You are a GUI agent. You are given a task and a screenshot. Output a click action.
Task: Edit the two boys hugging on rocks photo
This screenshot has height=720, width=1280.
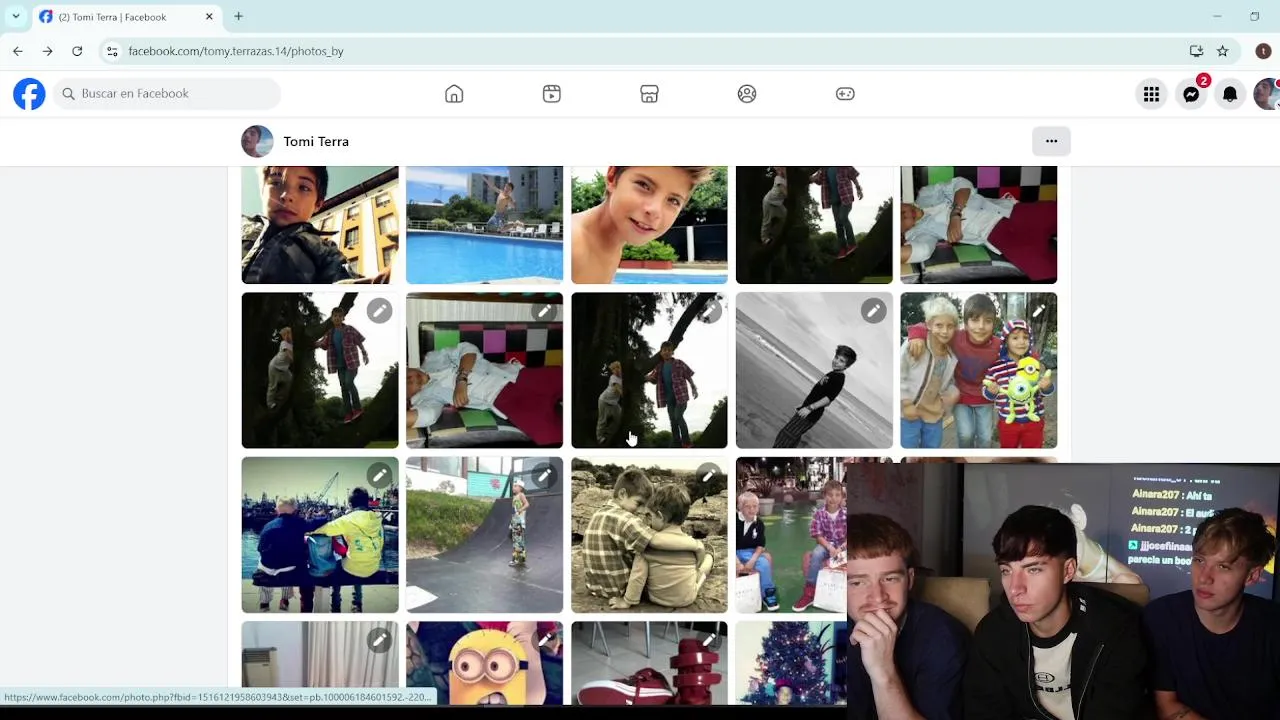(708, 476)
